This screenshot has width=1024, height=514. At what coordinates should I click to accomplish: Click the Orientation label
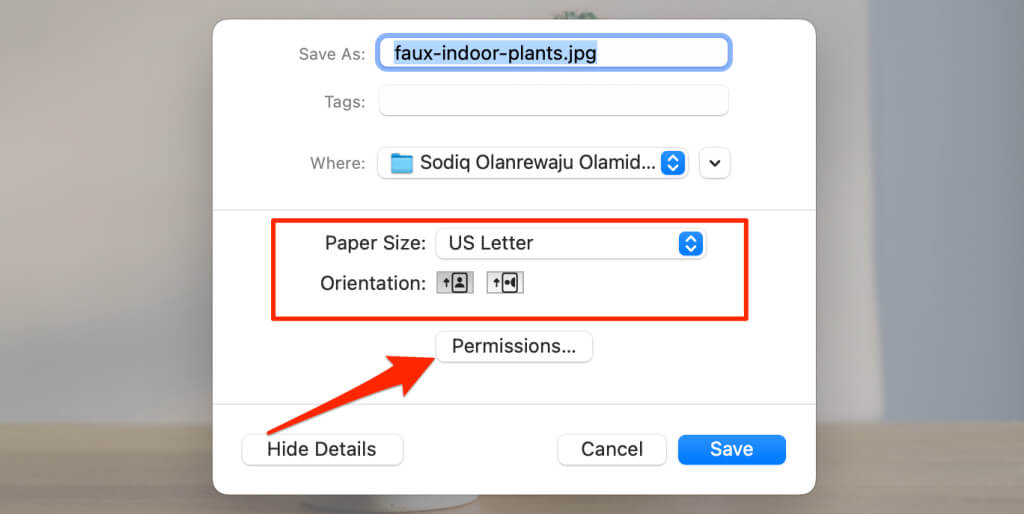(373, 283)
